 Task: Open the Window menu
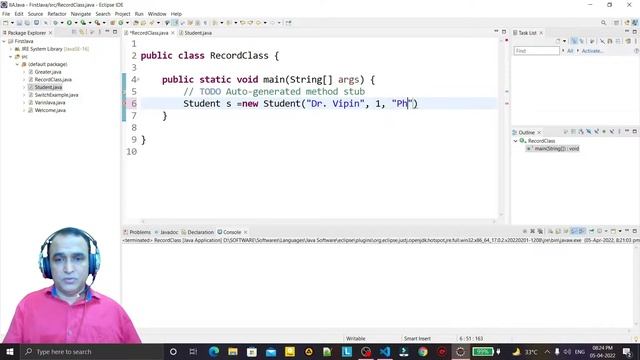[157, 14]
